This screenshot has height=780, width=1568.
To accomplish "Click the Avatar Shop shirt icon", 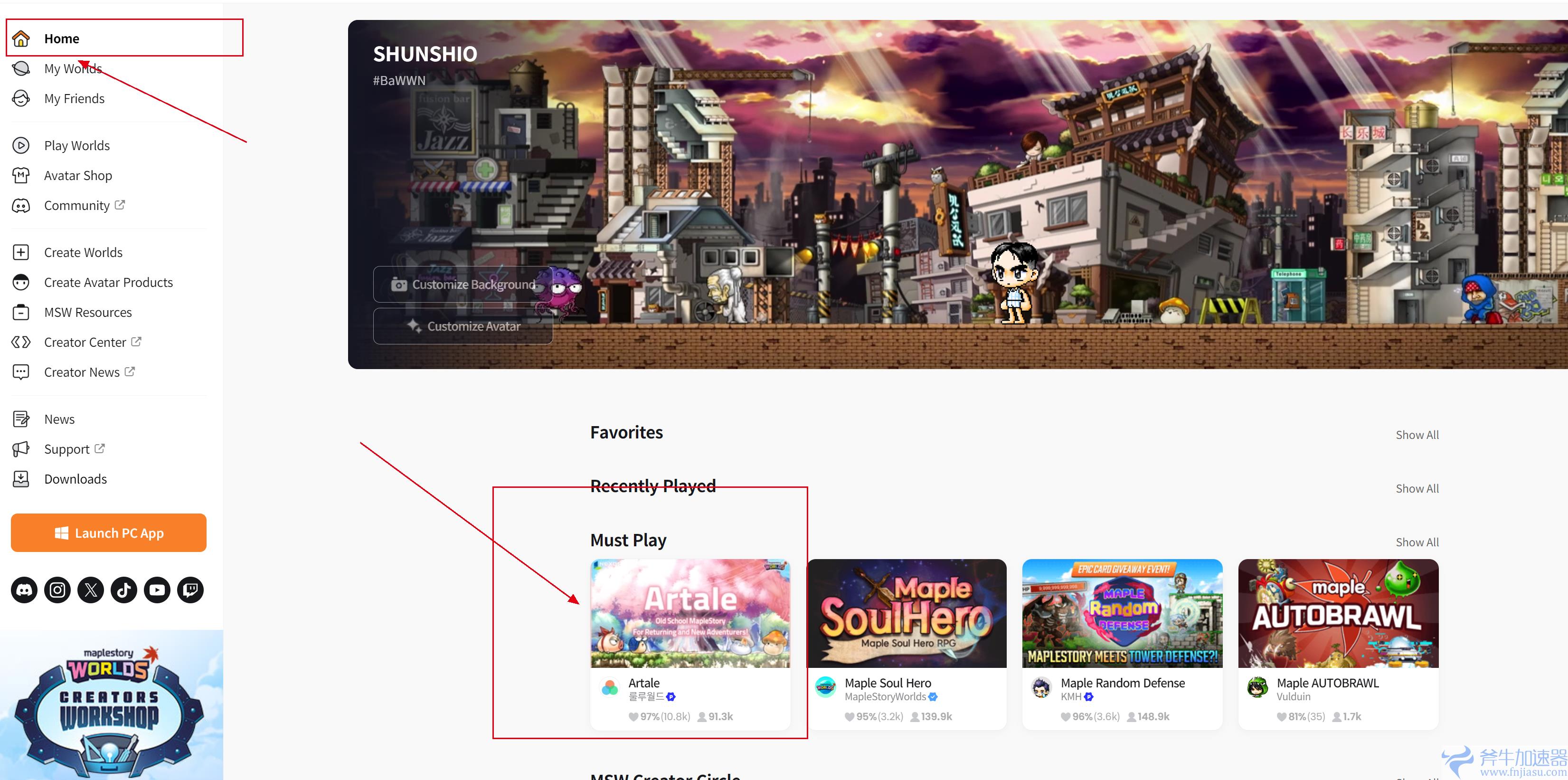I will tap(21, 175).
